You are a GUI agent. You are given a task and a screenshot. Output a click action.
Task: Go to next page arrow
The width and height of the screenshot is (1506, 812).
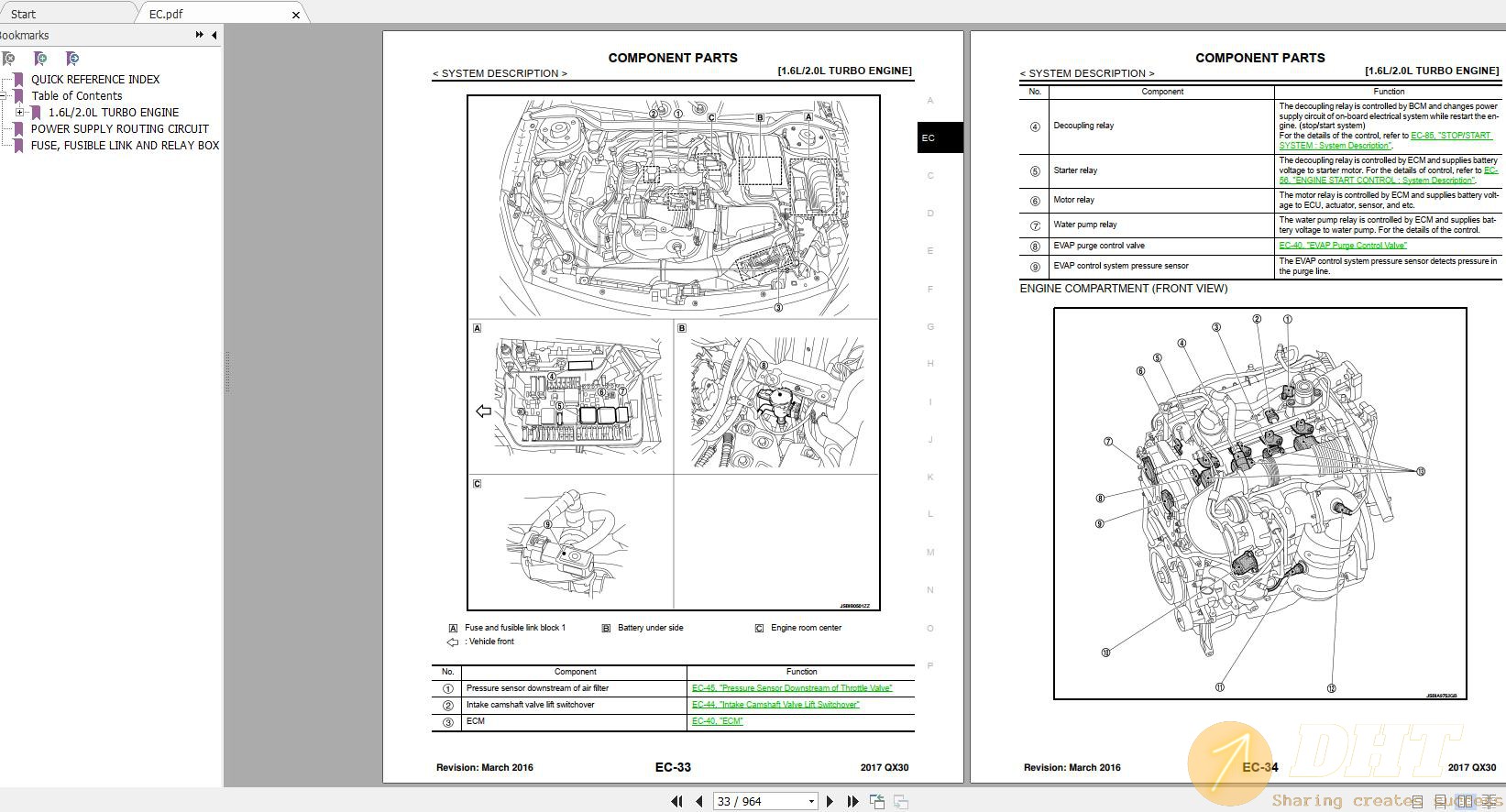[830, 801]
